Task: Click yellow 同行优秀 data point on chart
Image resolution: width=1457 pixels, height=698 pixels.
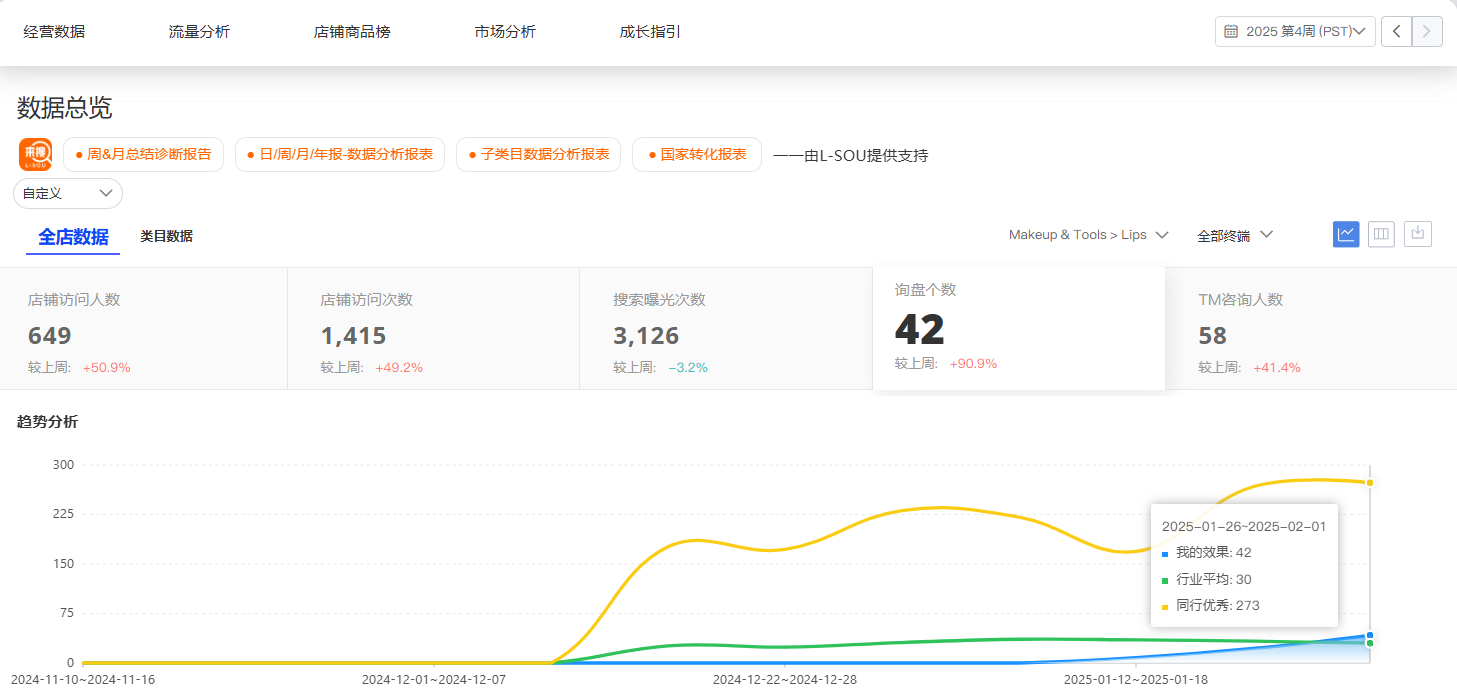Action: coord(1369,483)
